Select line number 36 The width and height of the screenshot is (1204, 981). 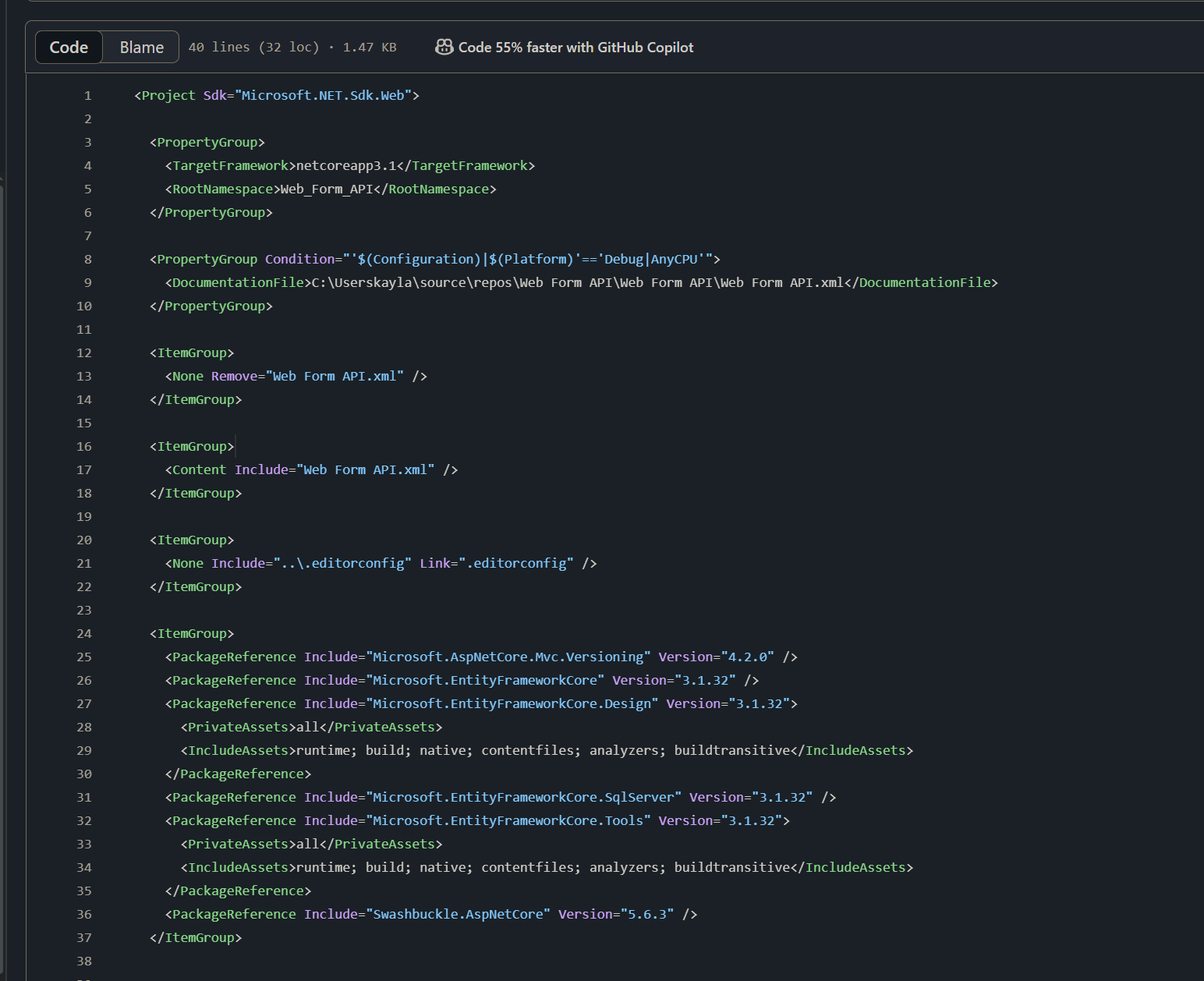[84, 914]
